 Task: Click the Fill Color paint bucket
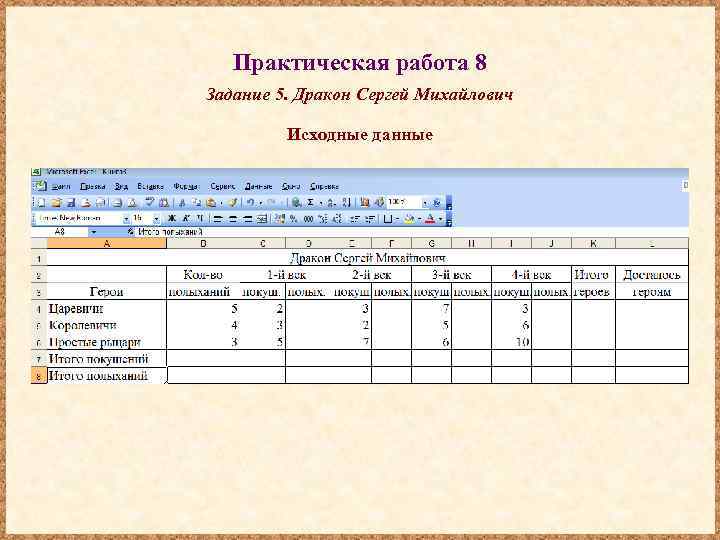click(409, 219)
